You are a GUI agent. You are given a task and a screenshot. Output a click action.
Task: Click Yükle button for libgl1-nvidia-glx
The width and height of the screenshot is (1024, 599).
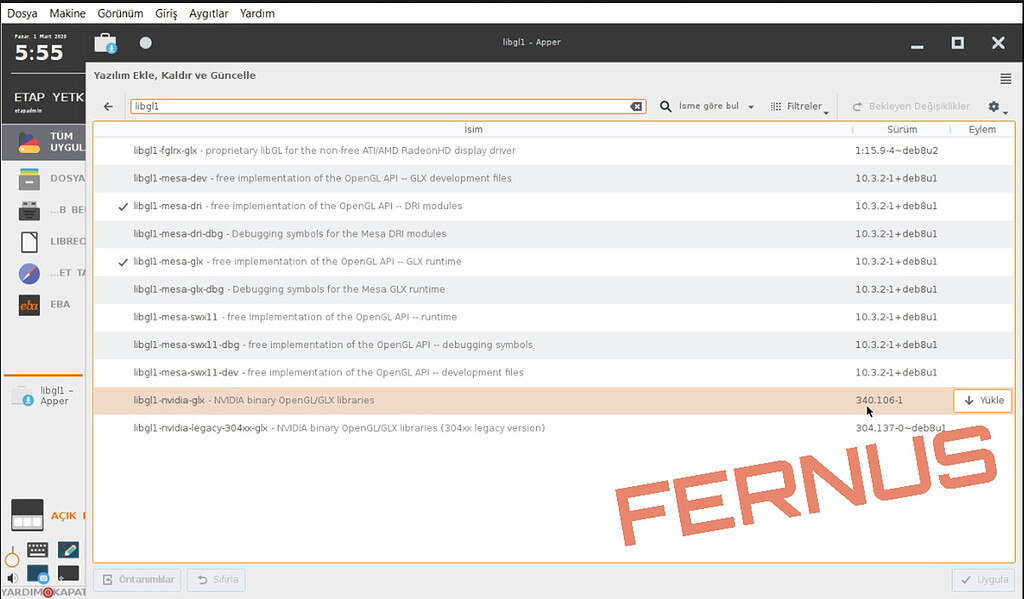(982, 400)
